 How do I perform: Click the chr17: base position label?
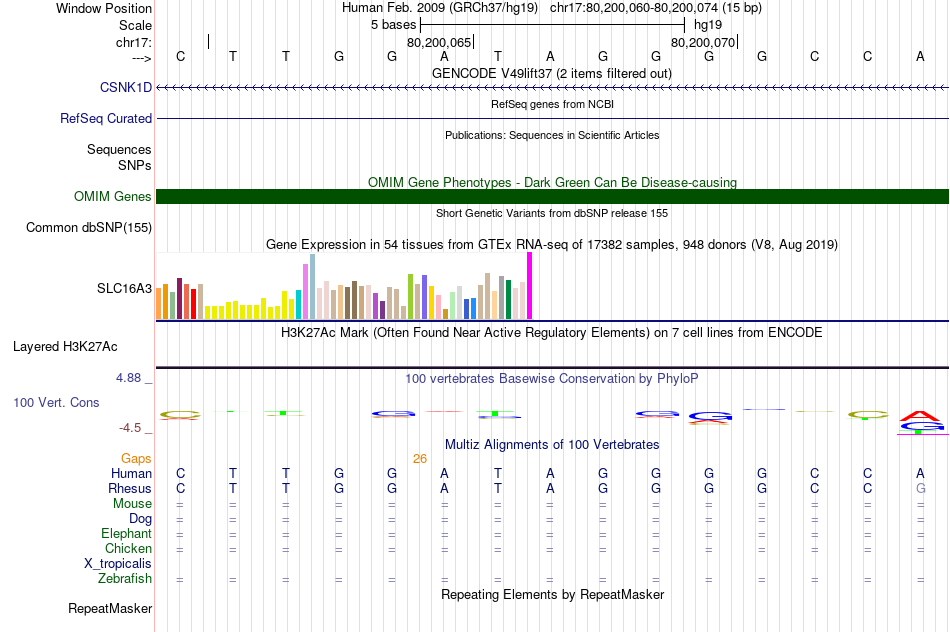(134, 42)
